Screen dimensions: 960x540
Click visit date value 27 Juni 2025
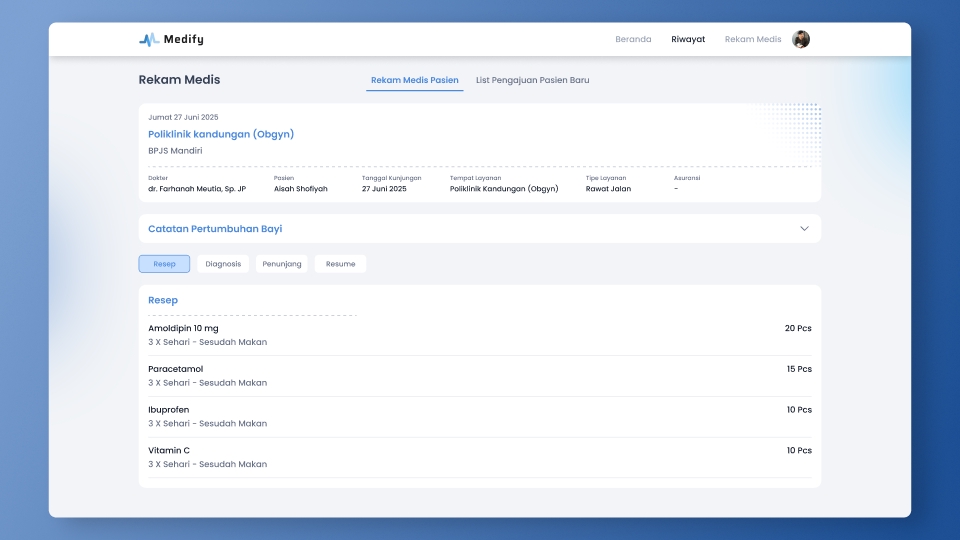click(x=384, y=189)
